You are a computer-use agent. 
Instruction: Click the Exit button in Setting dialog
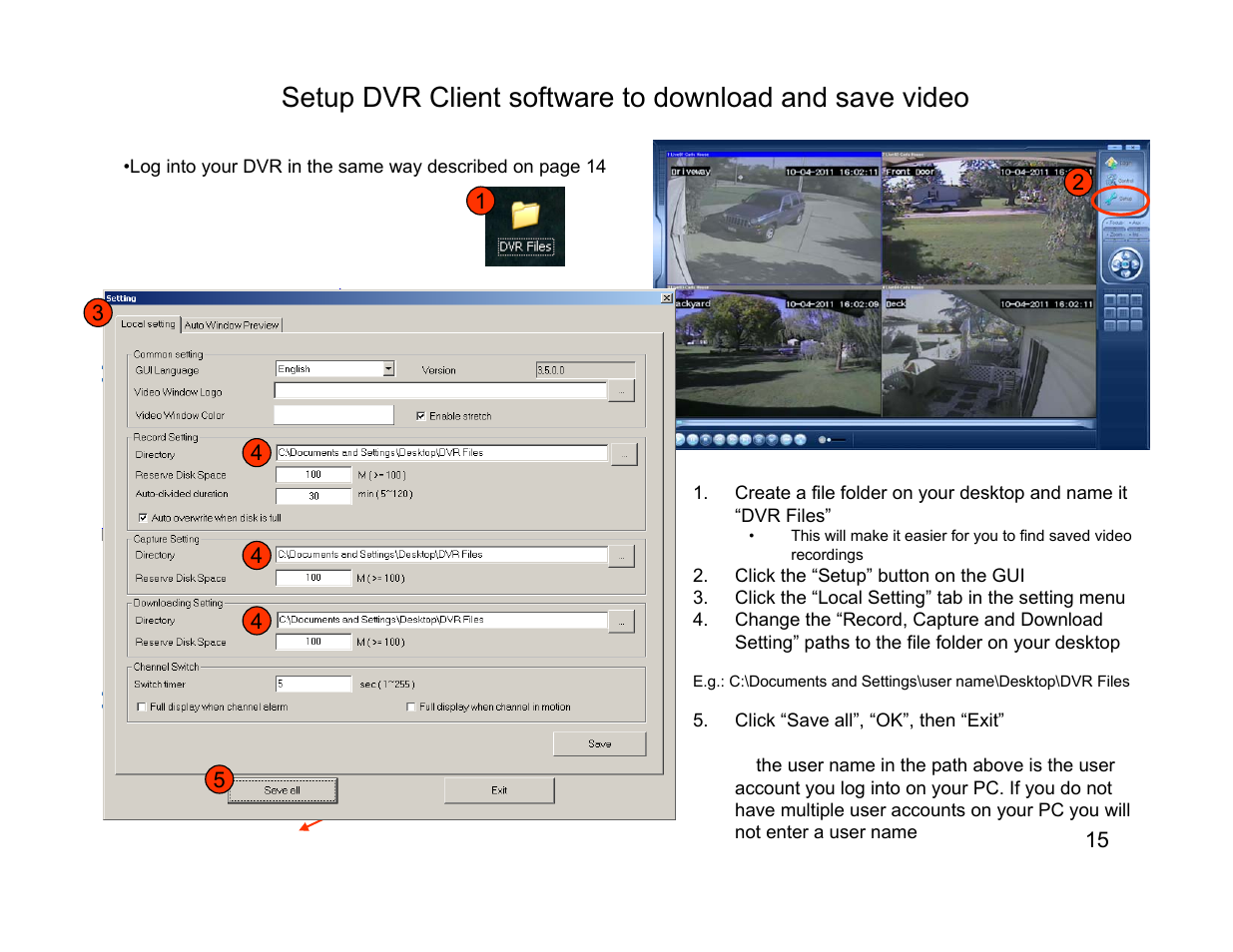coord(499,790)
